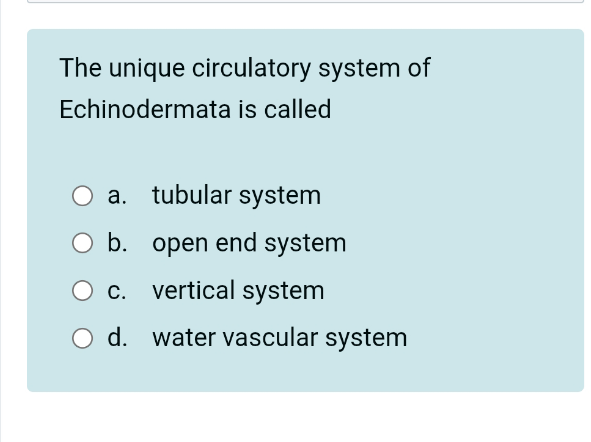
Task: Click the letter 'b.' option label
Action: pos(117,243)
